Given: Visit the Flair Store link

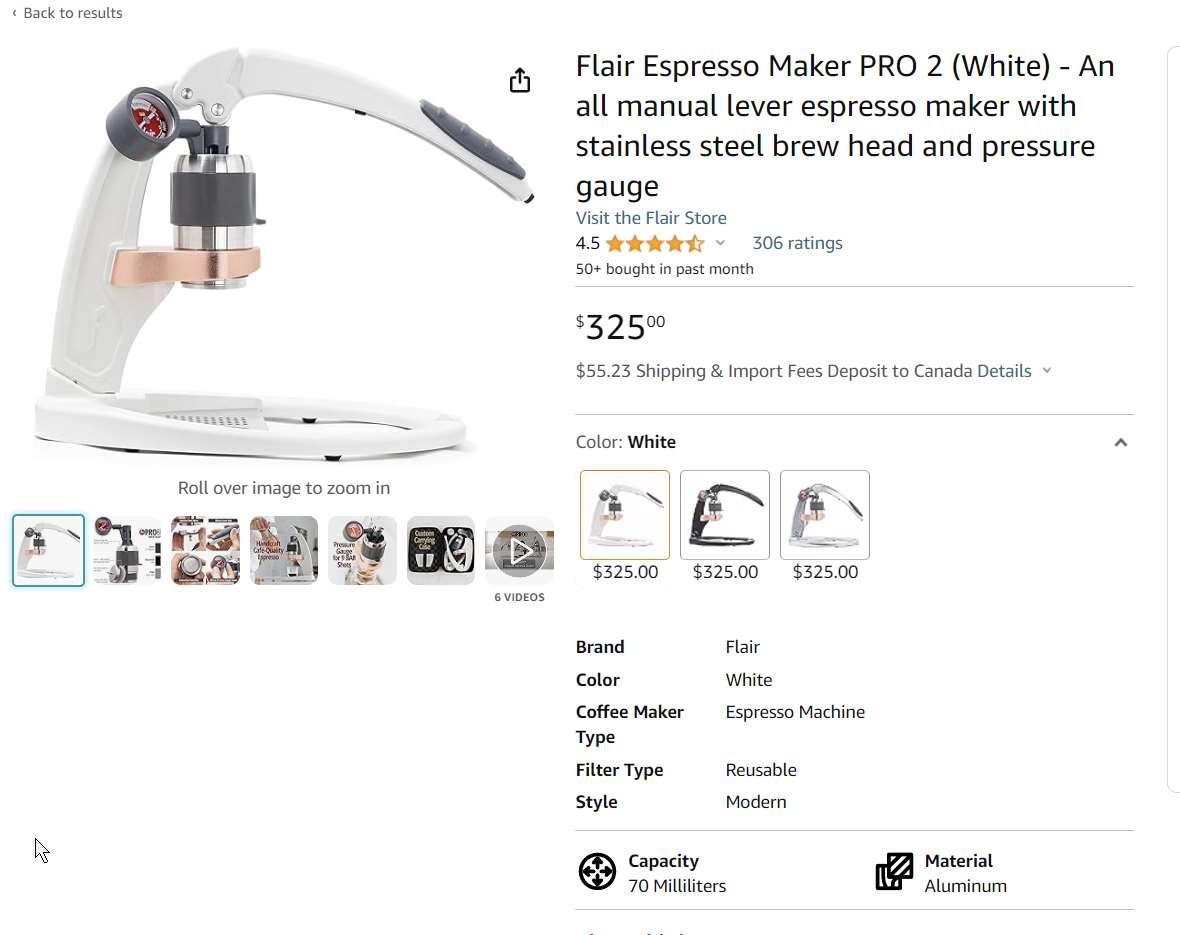Looking at the screenshot, I should coord(651,218).
